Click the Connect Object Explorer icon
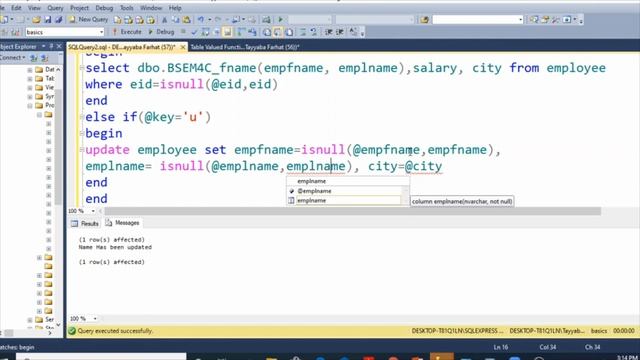The image size is (640, 360). [34, 58]
